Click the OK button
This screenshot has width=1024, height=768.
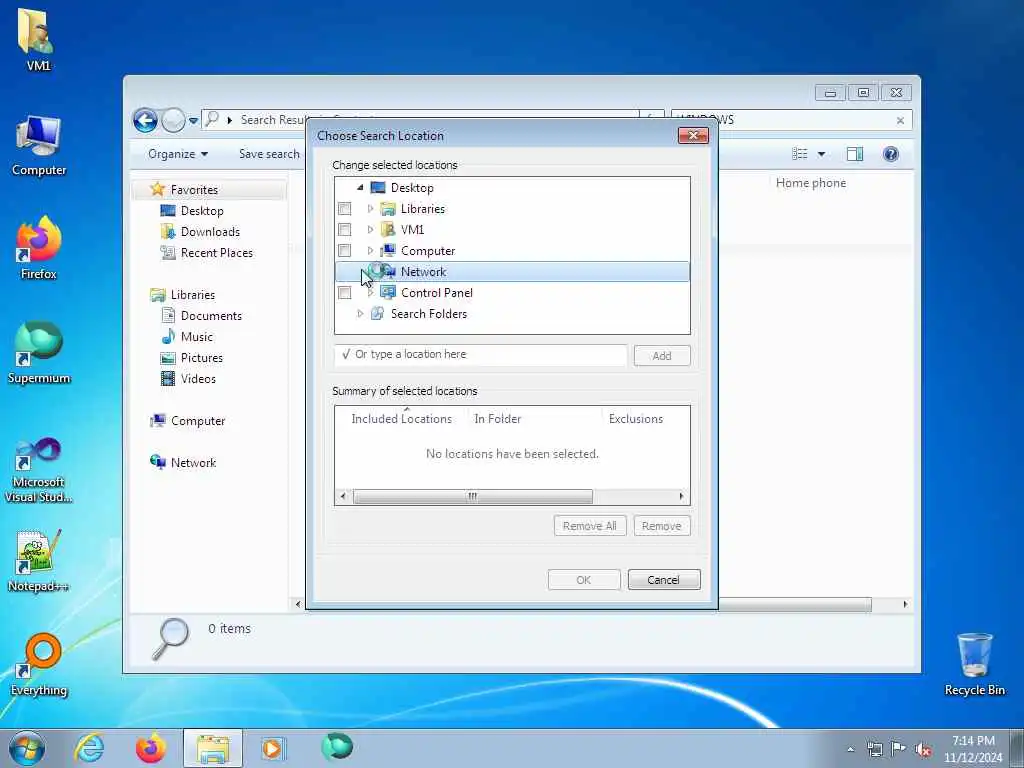[584, 580]
